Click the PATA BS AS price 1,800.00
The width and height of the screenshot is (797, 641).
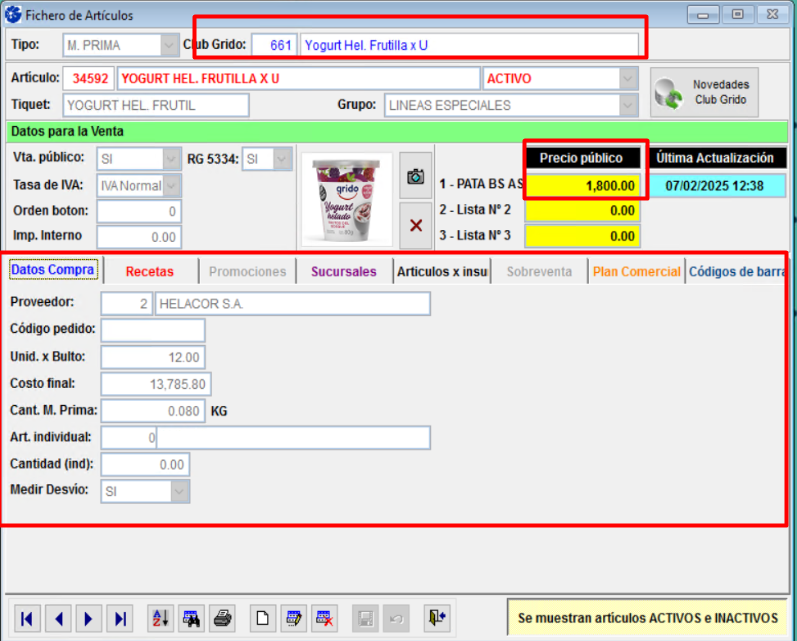click(583, 186)
